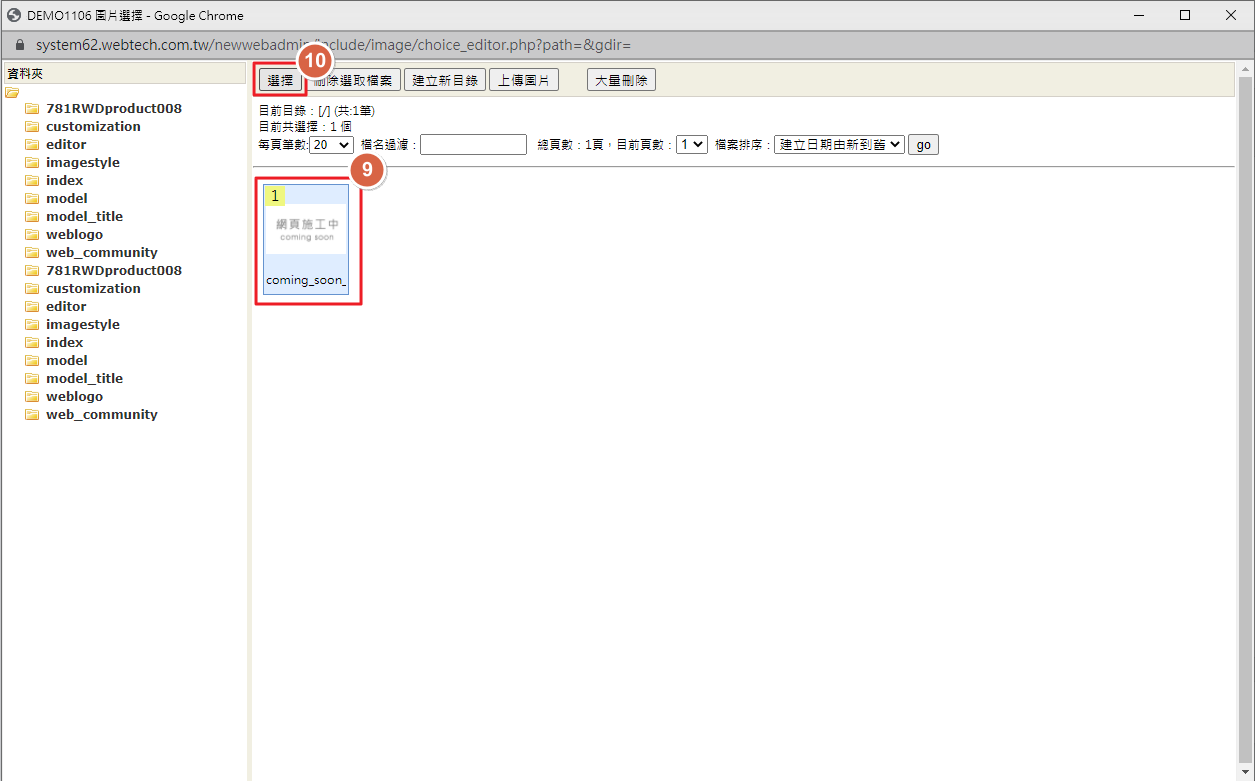
Task: Open the 目前頁數 page number dropdown
Action: coord(691,145)
